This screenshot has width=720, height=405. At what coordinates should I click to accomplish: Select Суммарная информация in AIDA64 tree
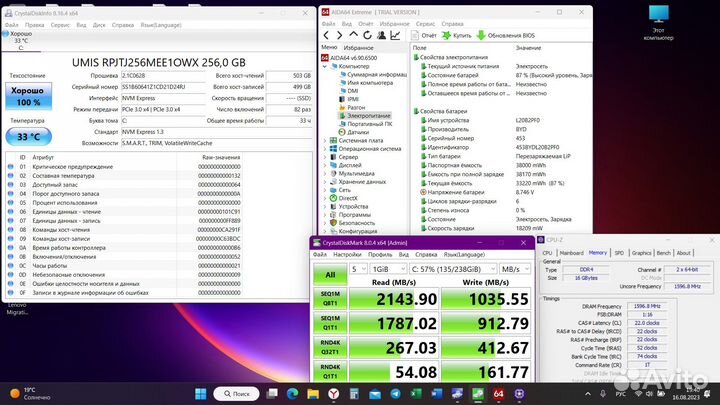pyautogui.click(x=373, y=74)
